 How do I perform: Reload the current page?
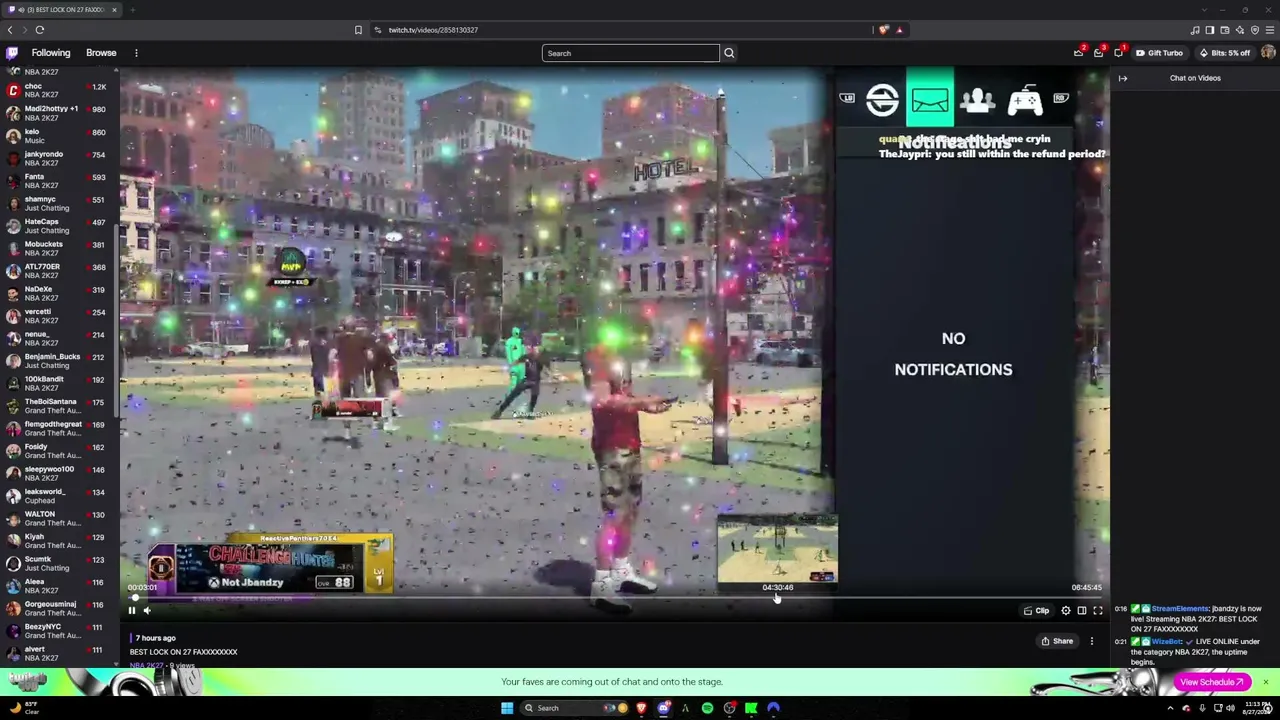click(x=40, y=30)
